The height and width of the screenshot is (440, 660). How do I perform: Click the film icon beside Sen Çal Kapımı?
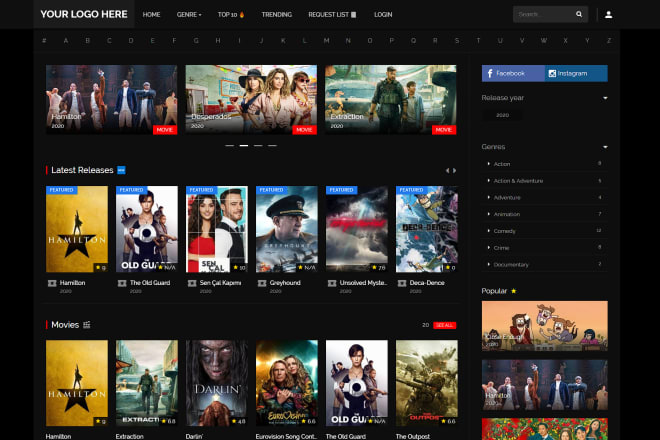coord(192,283)
